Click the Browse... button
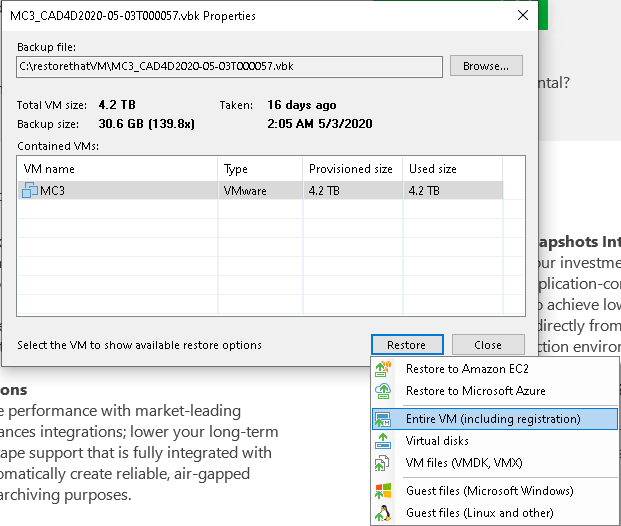This screenshot has width=621, height=526. coord(486,66)
